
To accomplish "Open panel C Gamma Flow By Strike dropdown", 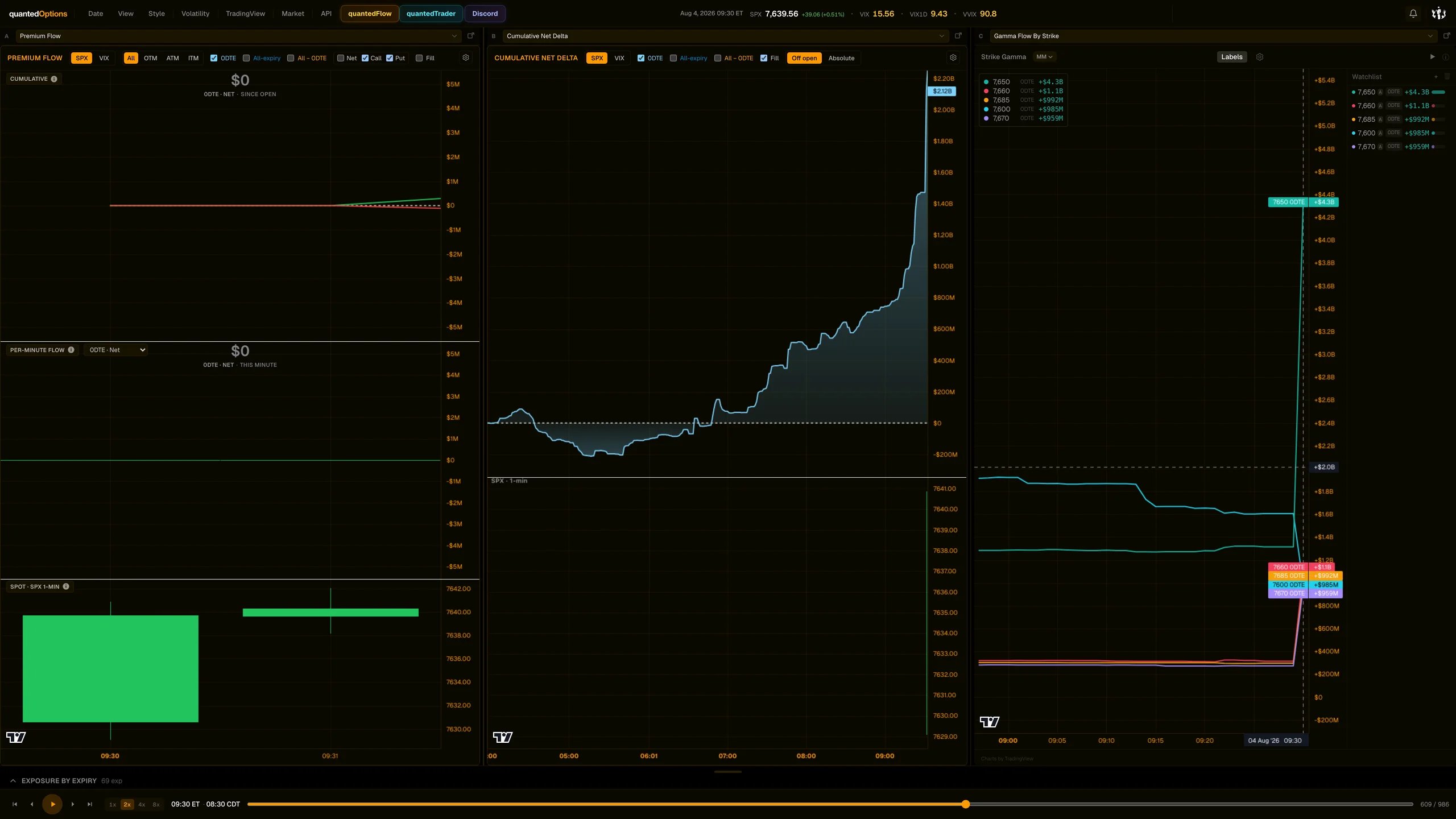I will coord(1213,36).
